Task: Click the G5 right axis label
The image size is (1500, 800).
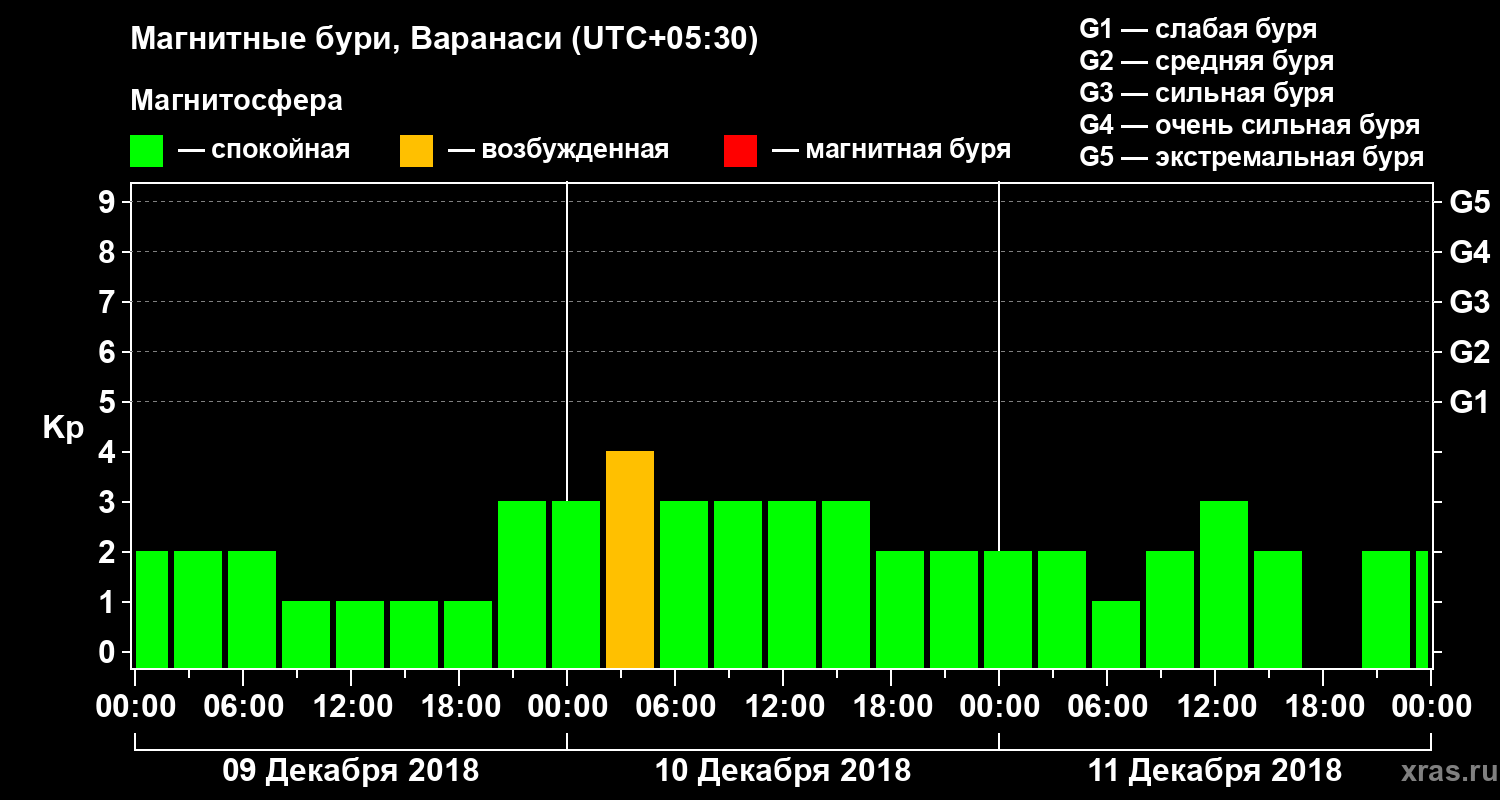Action: pos(1469,203)
